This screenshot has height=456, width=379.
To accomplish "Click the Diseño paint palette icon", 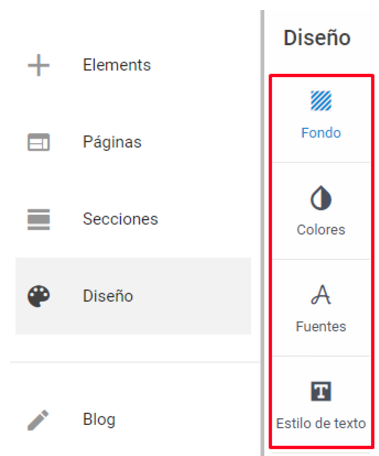I will [39, 296].
